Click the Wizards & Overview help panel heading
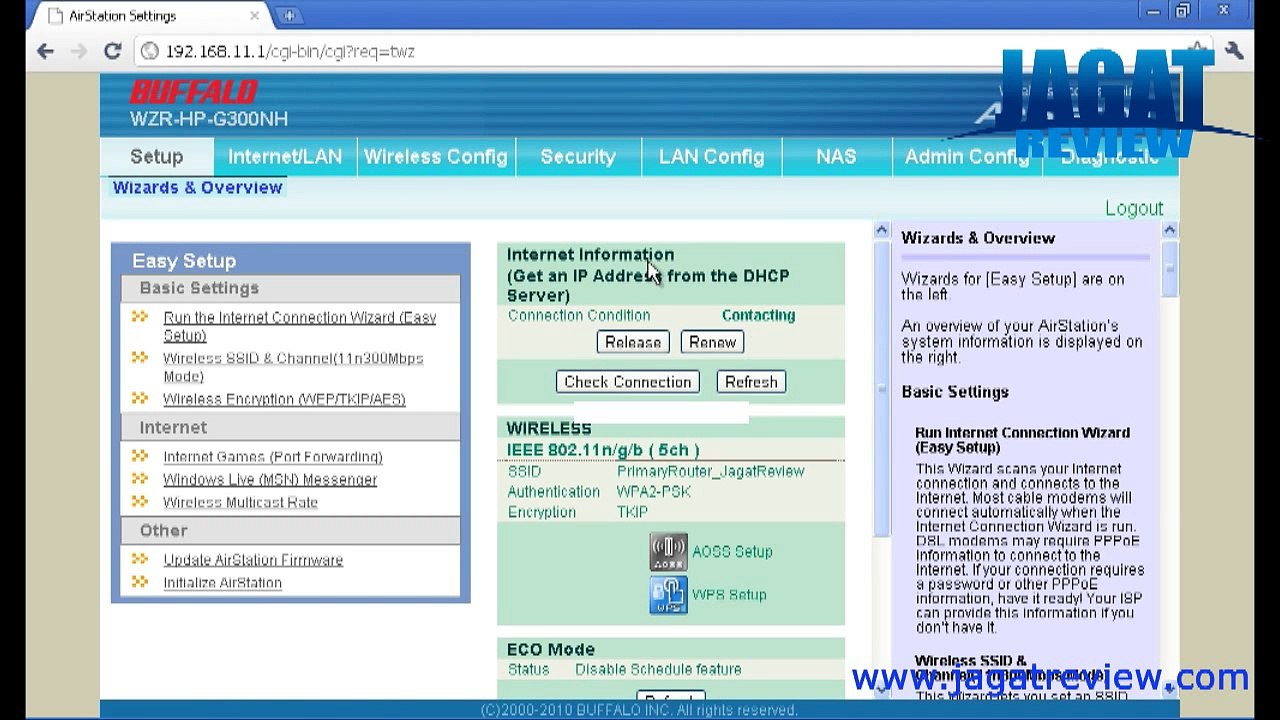The width and height of the screenshot is (1280, 720). 978,238
